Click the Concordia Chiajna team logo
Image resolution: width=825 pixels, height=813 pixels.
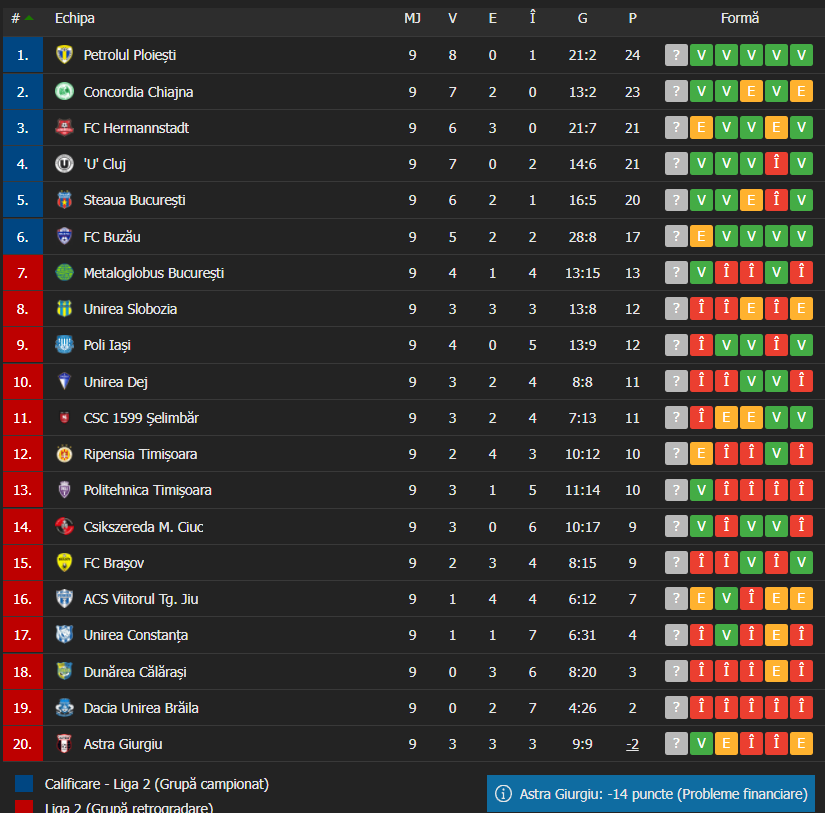click(64, 92)
